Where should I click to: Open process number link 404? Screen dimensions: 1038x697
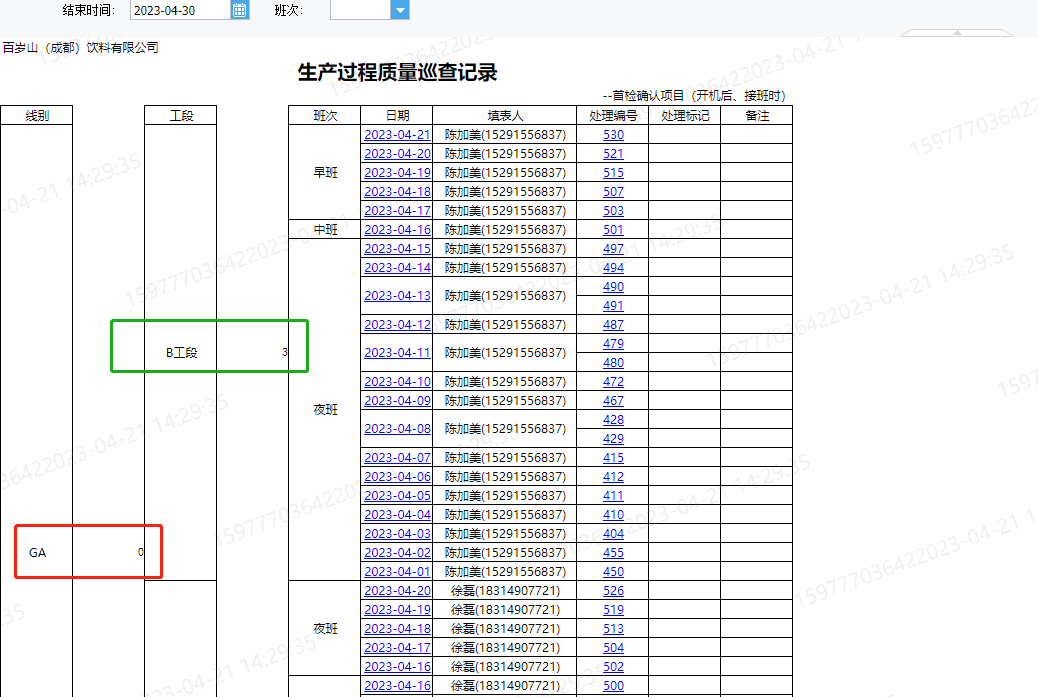coord(613,534)
